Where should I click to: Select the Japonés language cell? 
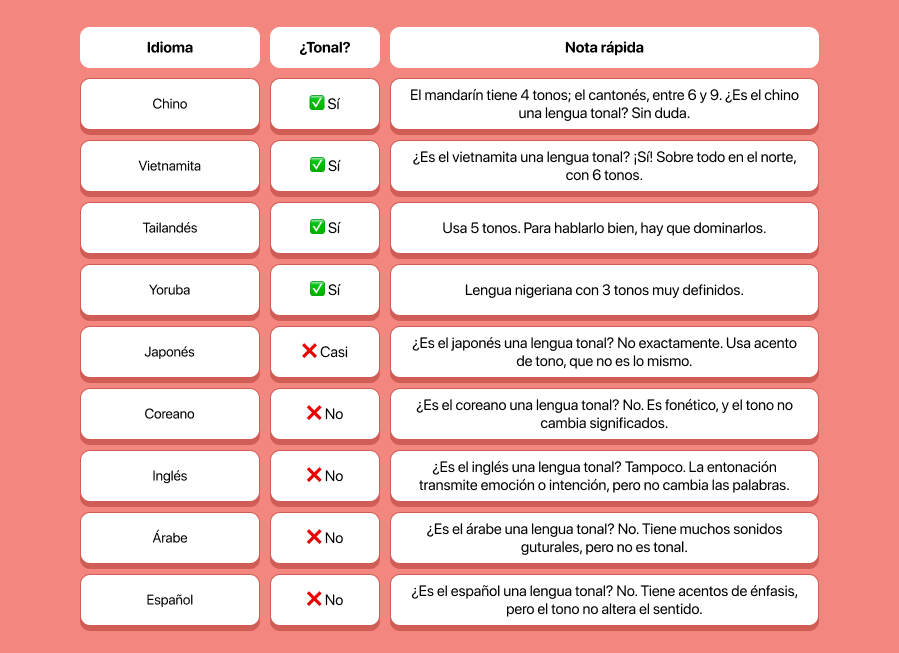[x=170, y=352]
